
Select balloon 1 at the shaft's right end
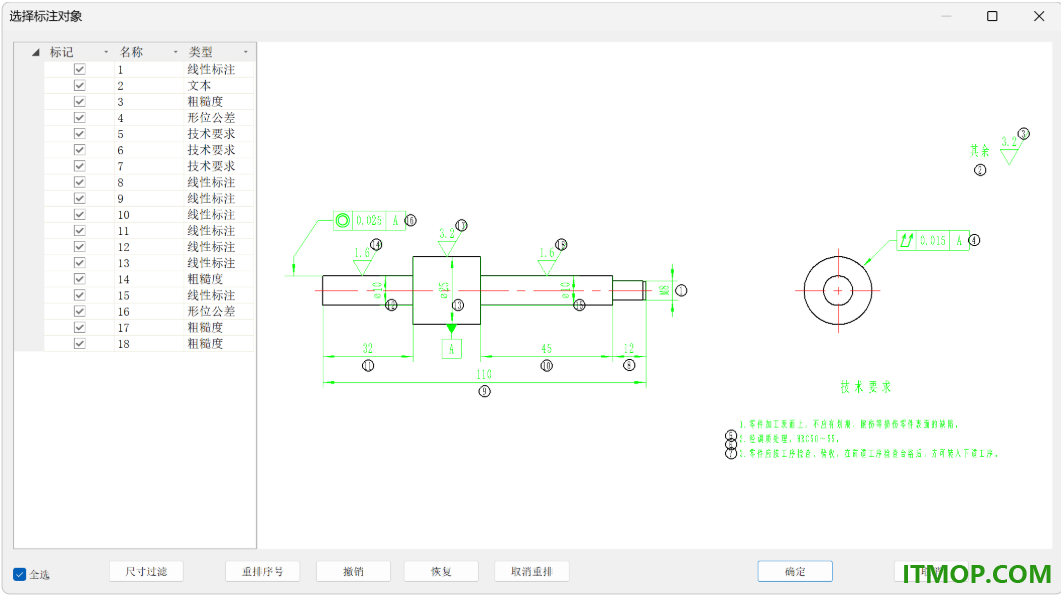tap(681, 290)
